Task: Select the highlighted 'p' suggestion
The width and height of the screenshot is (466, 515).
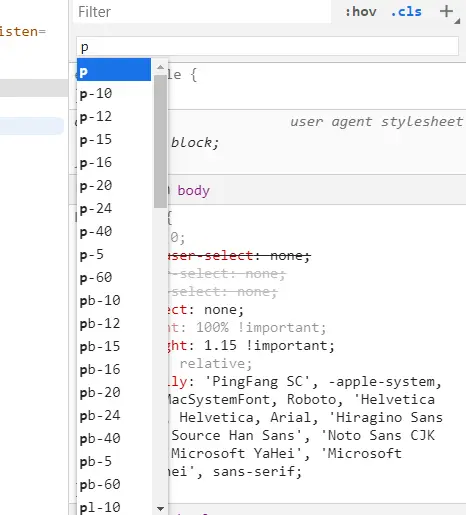Action: pos(114,69)
